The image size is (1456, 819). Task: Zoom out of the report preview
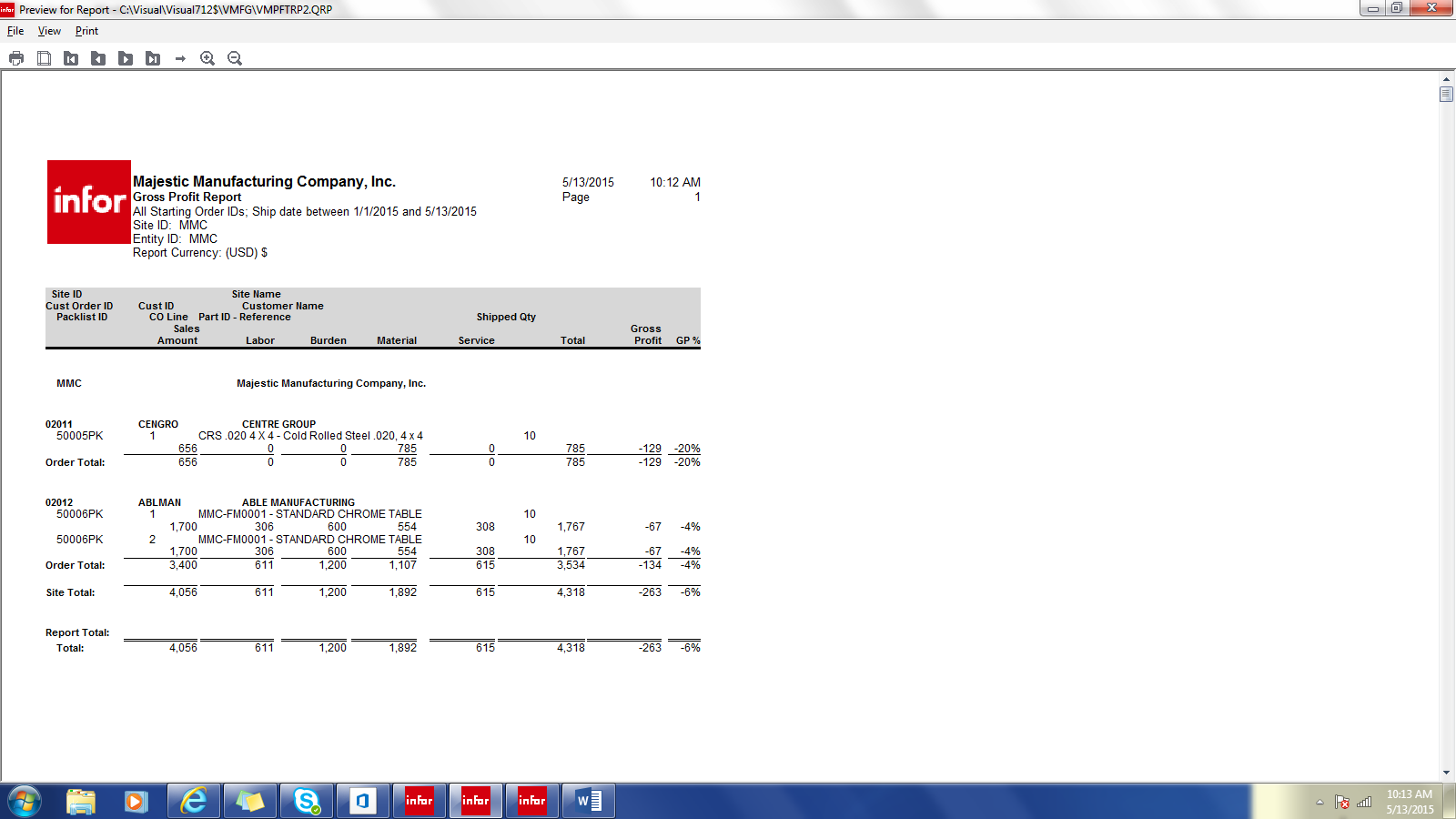pyautogui.click(x=235, y=58)
